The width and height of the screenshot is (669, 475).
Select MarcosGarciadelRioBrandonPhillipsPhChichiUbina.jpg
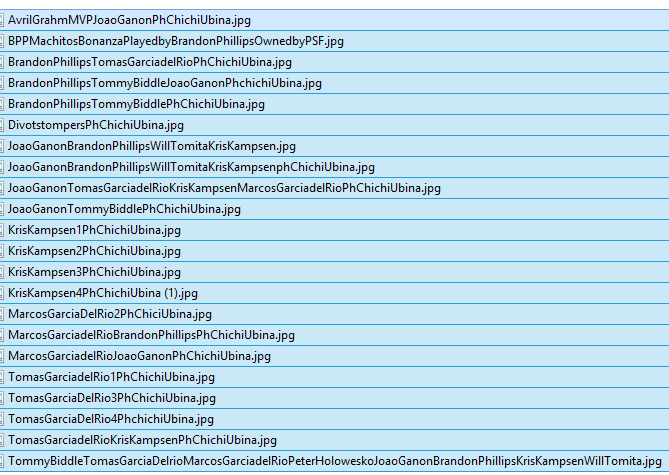pos(151,335)
